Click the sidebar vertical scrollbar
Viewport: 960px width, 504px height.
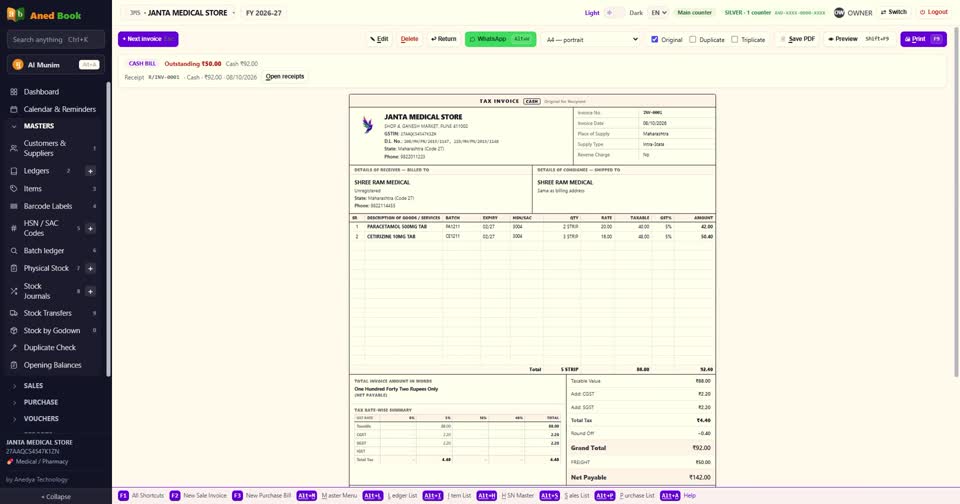click(108, 230)
